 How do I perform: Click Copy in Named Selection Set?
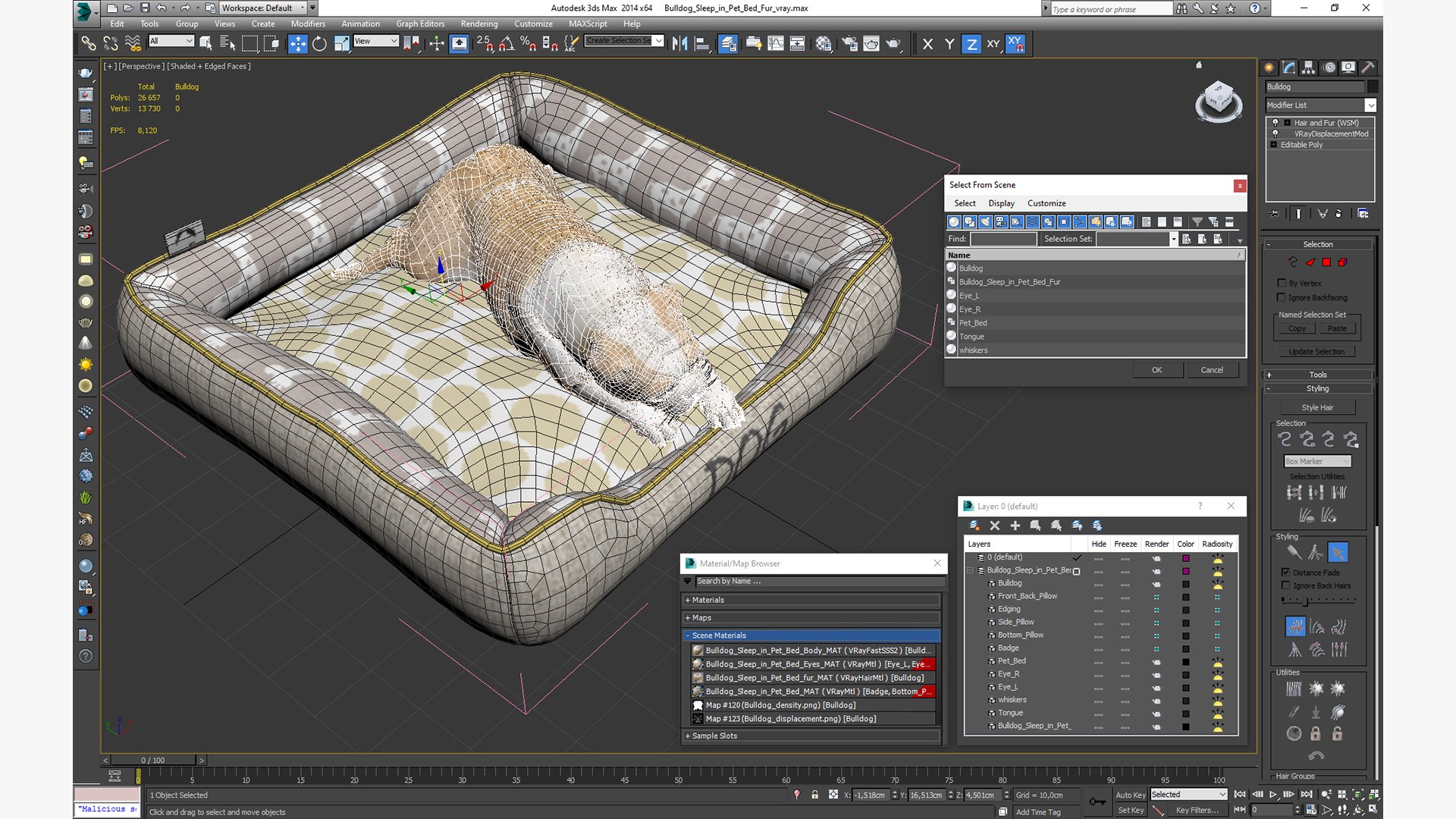(1297, 328)
